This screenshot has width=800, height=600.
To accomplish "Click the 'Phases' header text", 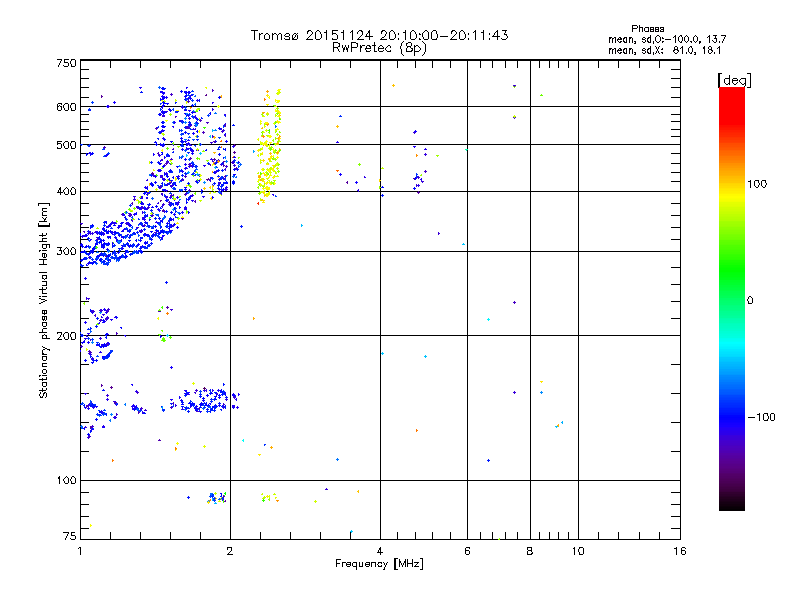I will (x=647, y=29).
